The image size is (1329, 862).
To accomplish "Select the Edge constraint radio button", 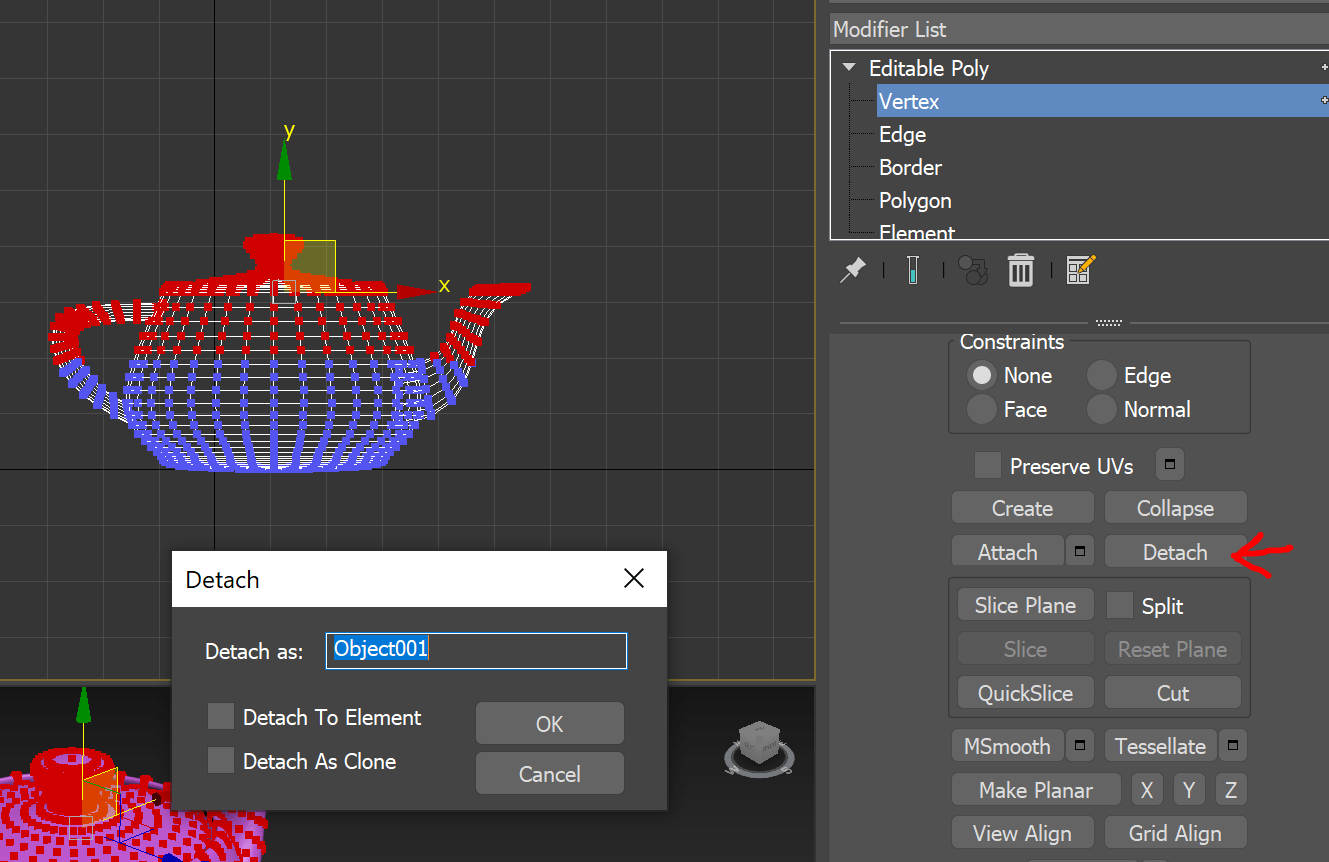I will [x=1101, y=375].
